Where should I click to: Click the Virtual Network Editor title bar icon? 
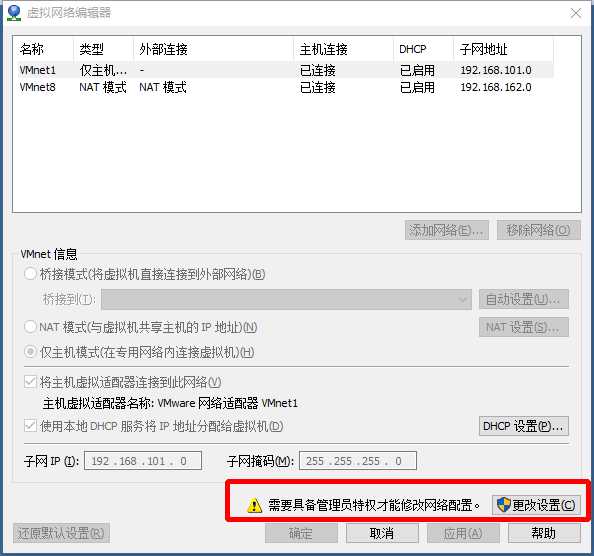[14, 13]
